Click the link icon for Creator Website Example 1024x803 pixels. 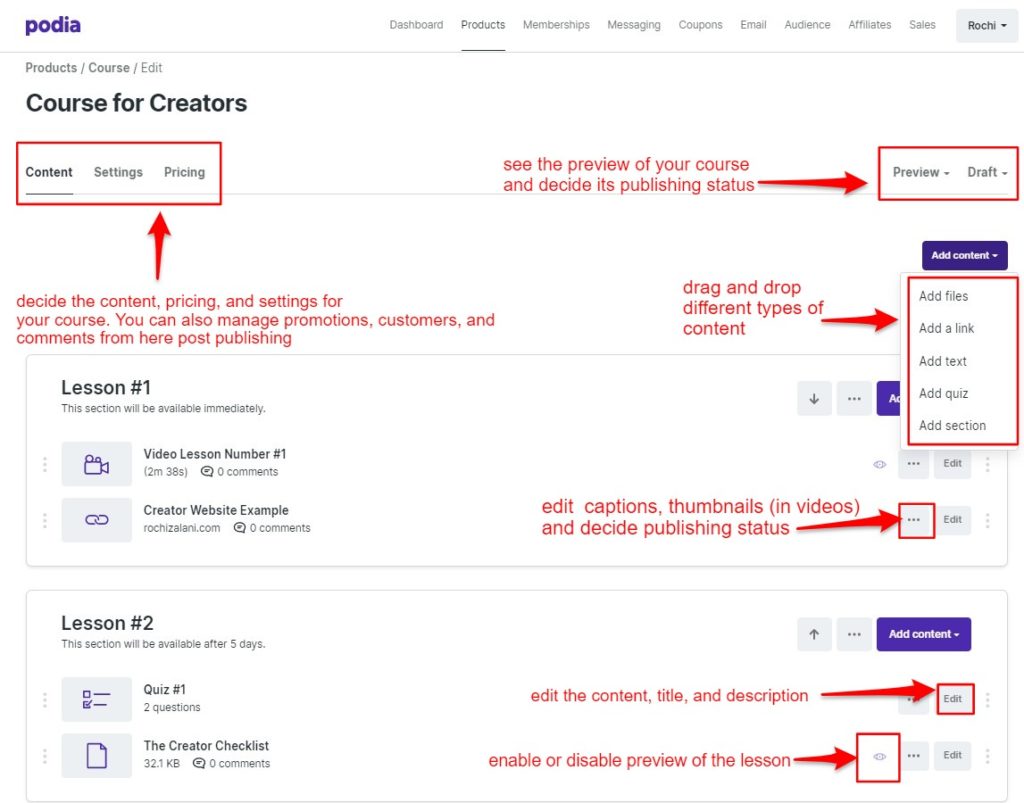pos(97,520)
